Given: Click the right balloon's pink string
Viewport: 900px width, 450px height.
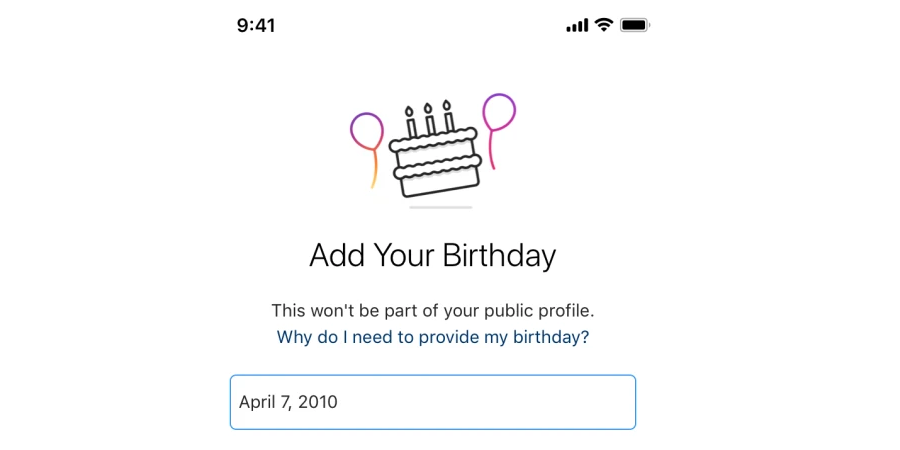Looking at the screenshot, I should click(491, 150).
